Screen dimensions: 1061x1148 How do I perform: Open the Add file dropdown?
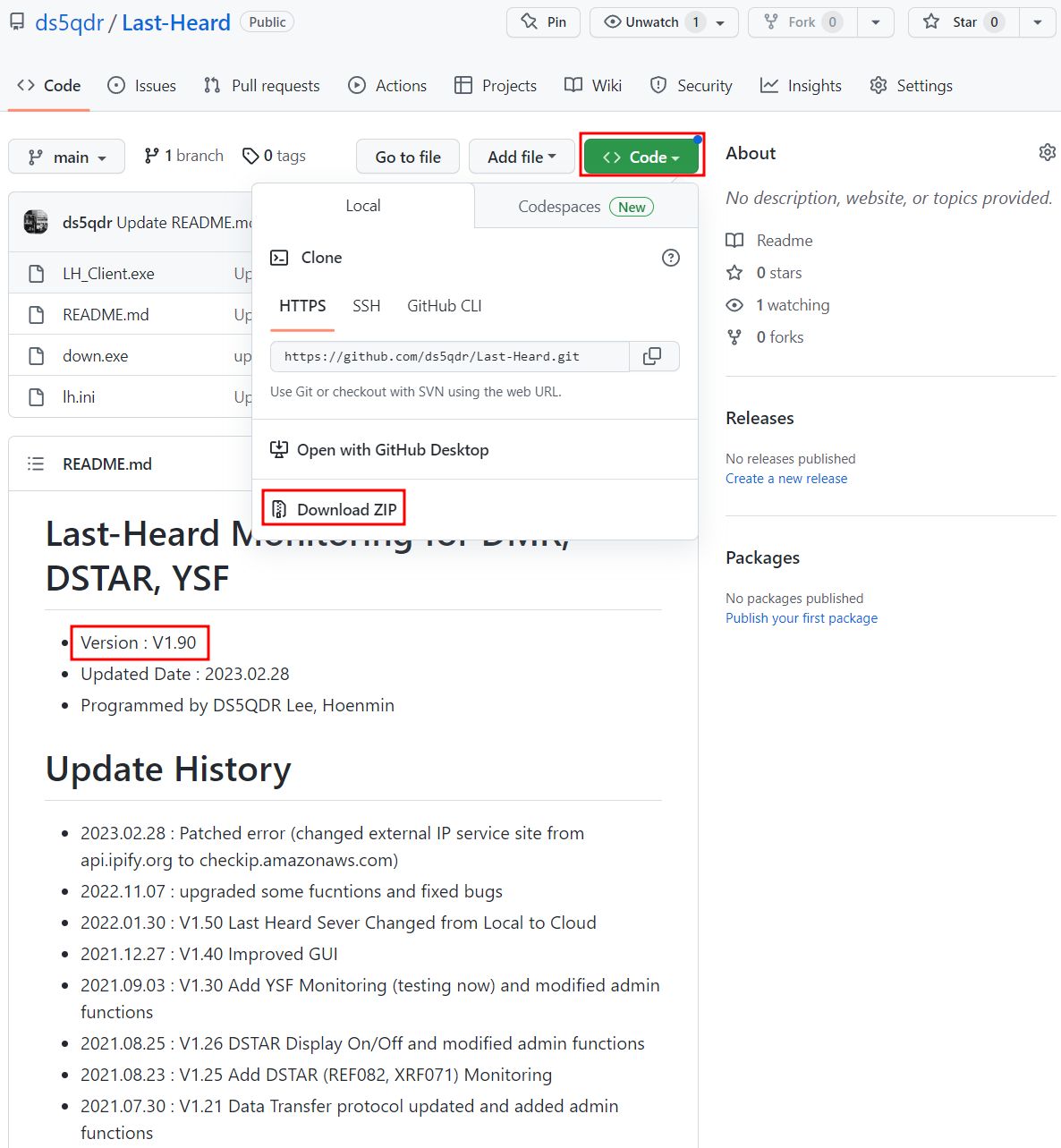(522, 157)
